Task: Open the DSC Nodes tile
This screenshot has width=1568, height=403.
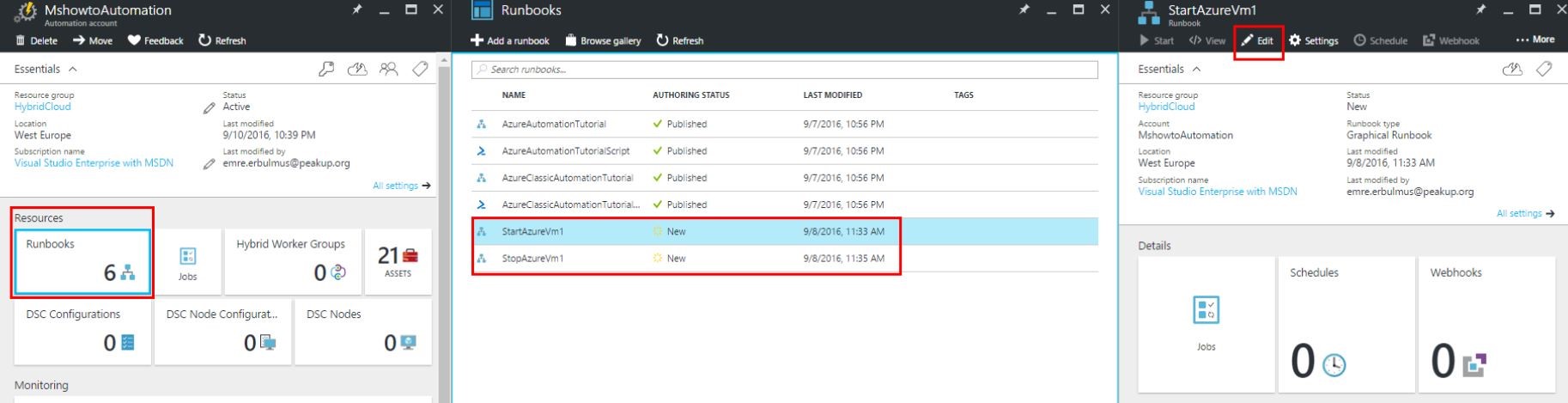Action: 362,332
